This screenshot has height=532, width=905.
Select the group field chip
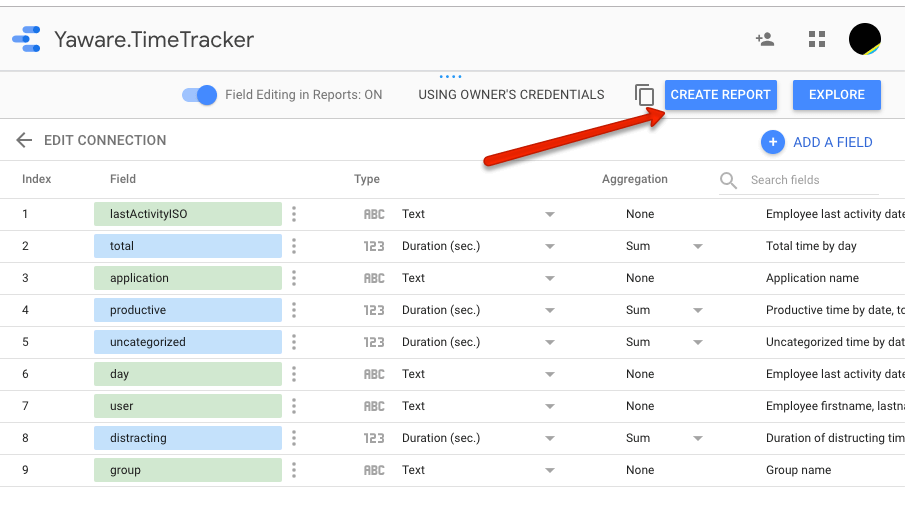click(188, 470)
